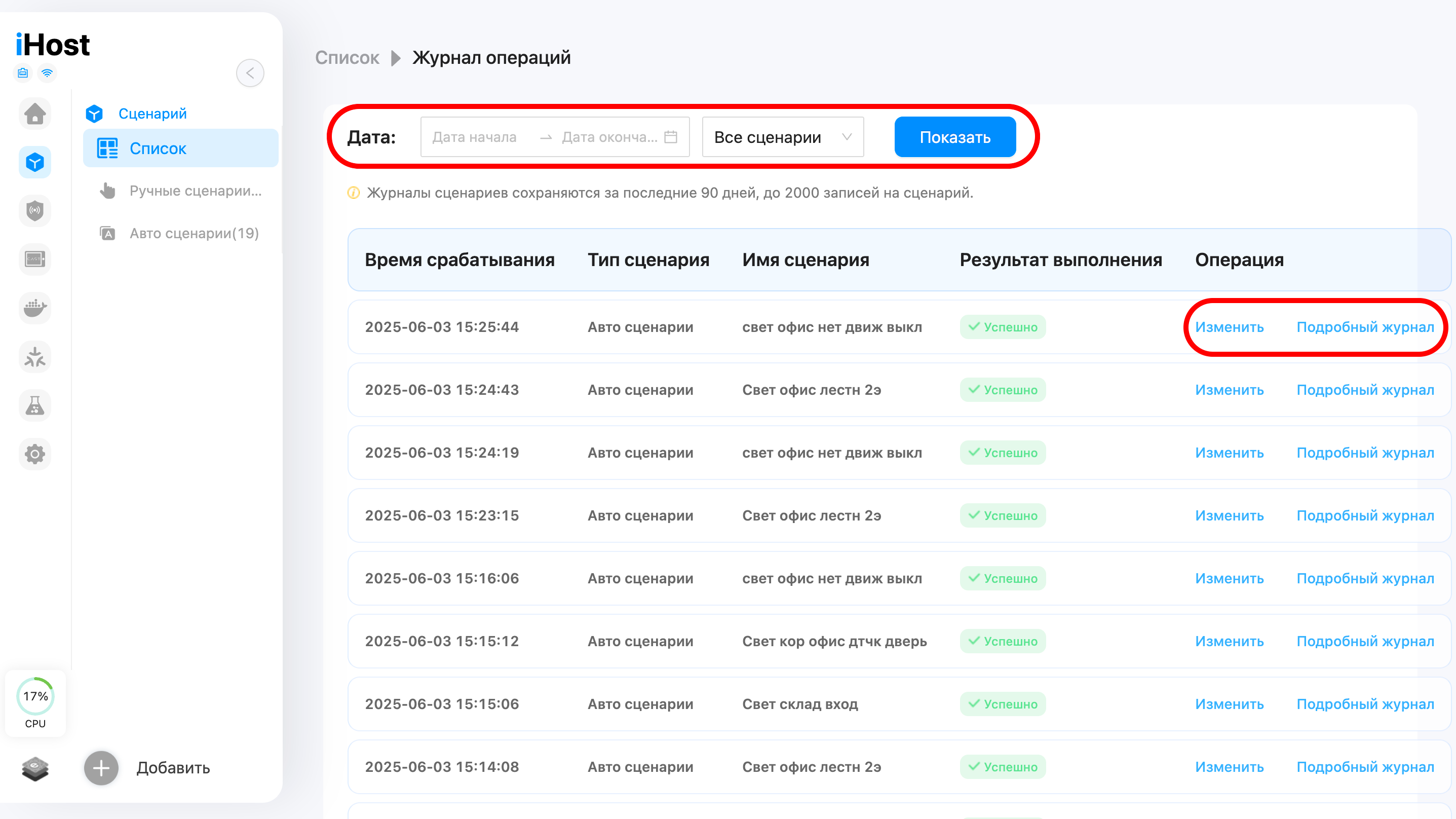Click the round plus Add icon
The width and height of the screenshot is (1456, 819).
[101, 768]
